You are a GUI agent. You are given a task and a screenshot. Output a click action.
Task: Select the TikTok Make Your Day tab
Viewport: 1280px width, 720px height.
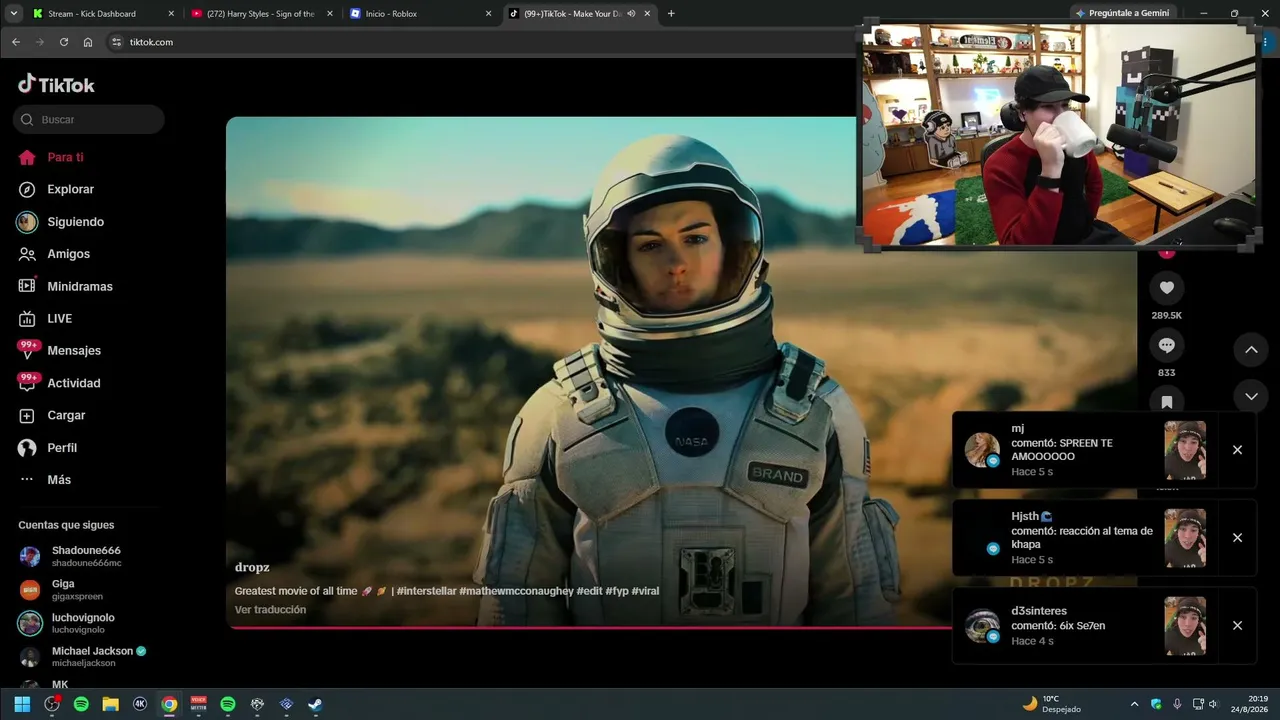click(x=579, y=14)
